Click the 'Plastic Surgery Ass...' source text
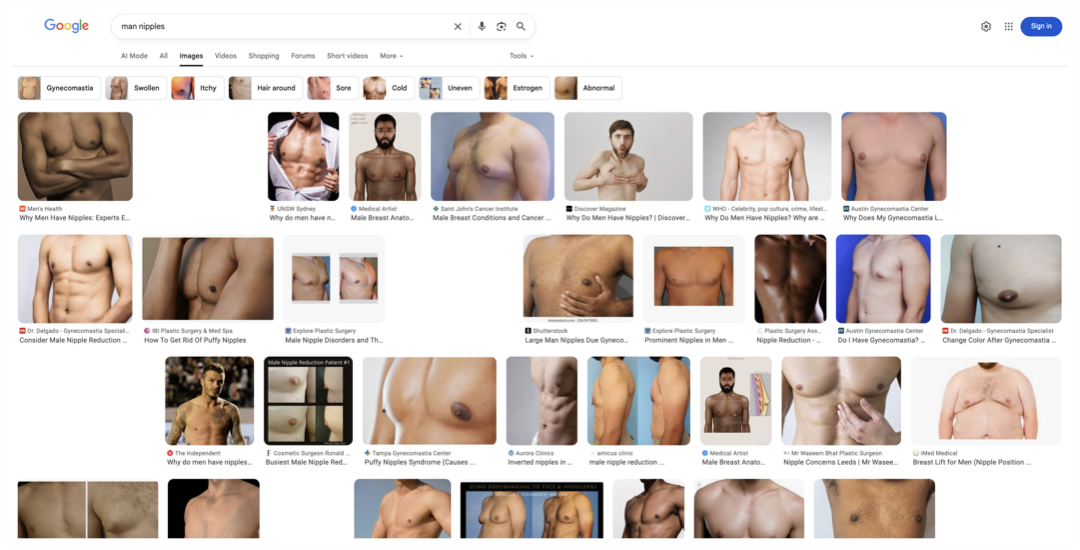 tap(792, 331)
